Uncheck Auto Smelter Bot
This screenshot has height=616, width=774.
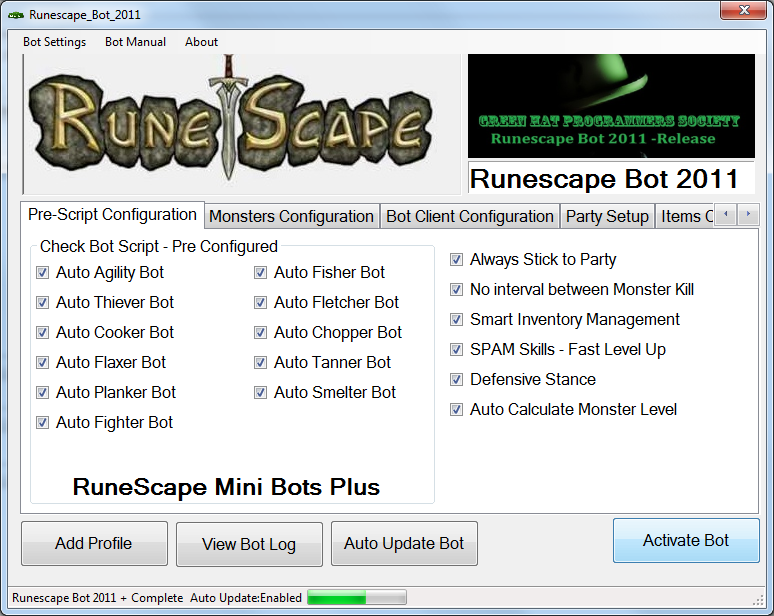(x=260, y=392)
